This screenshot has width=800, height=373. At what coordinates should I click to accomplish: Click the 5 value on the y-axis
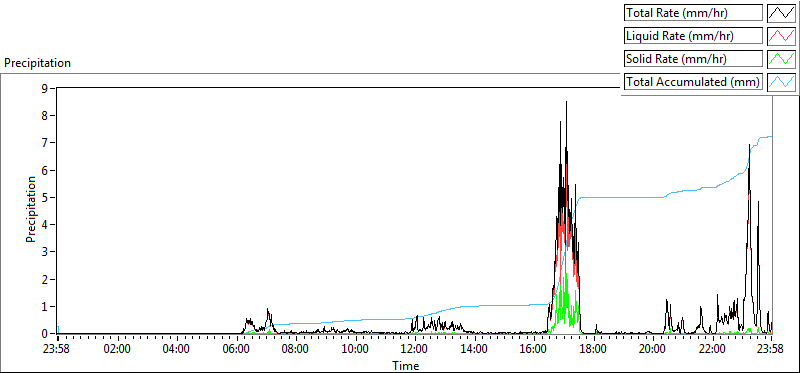point(44,197)
